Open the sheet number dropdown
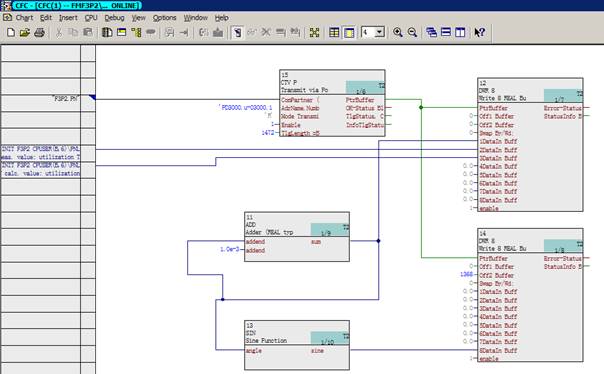The height and width of the screenshot is (374, 604). click(x=380, y=32)
